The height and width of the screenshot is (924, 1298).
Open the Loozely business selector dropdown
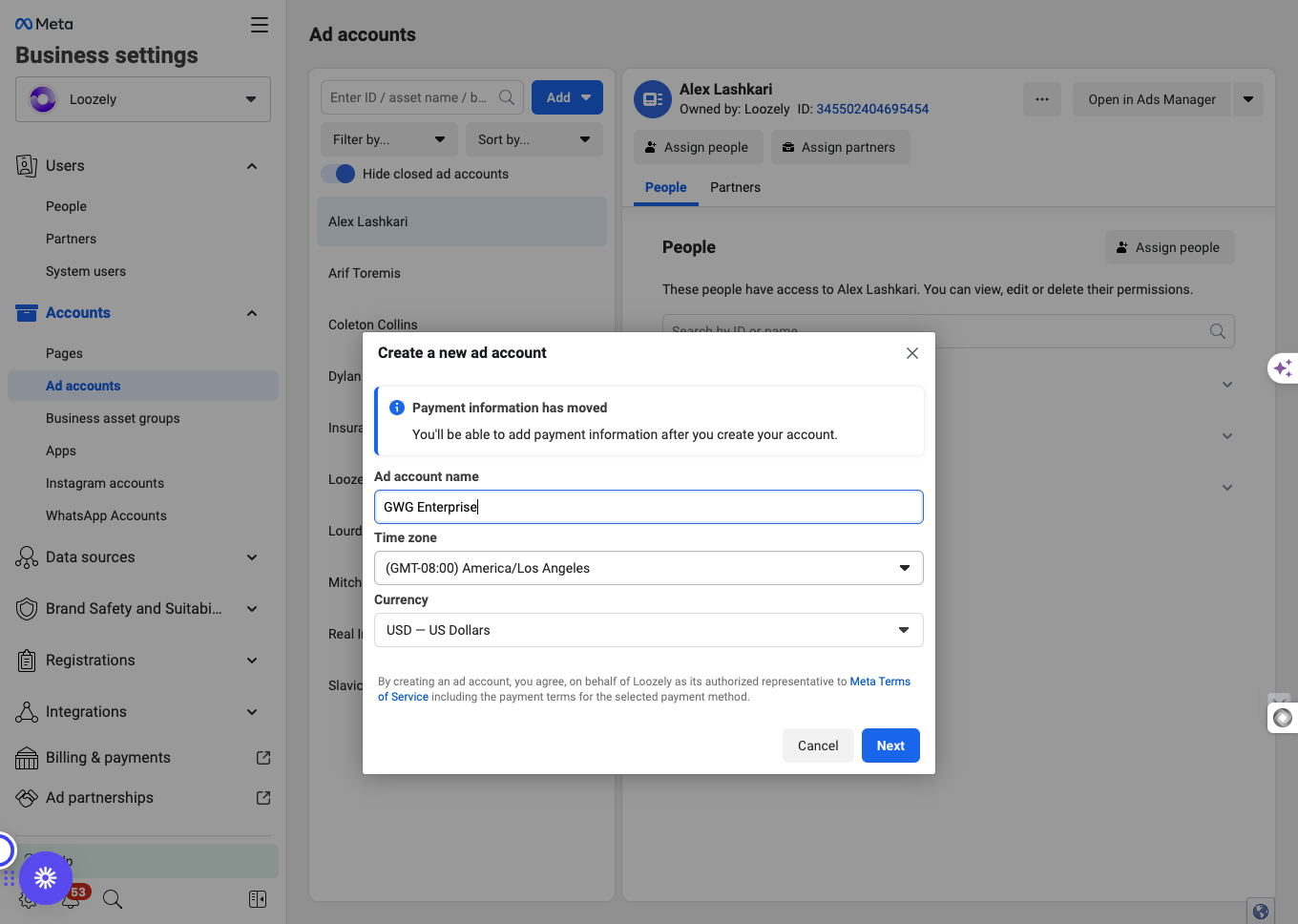(x=143, y=99)
